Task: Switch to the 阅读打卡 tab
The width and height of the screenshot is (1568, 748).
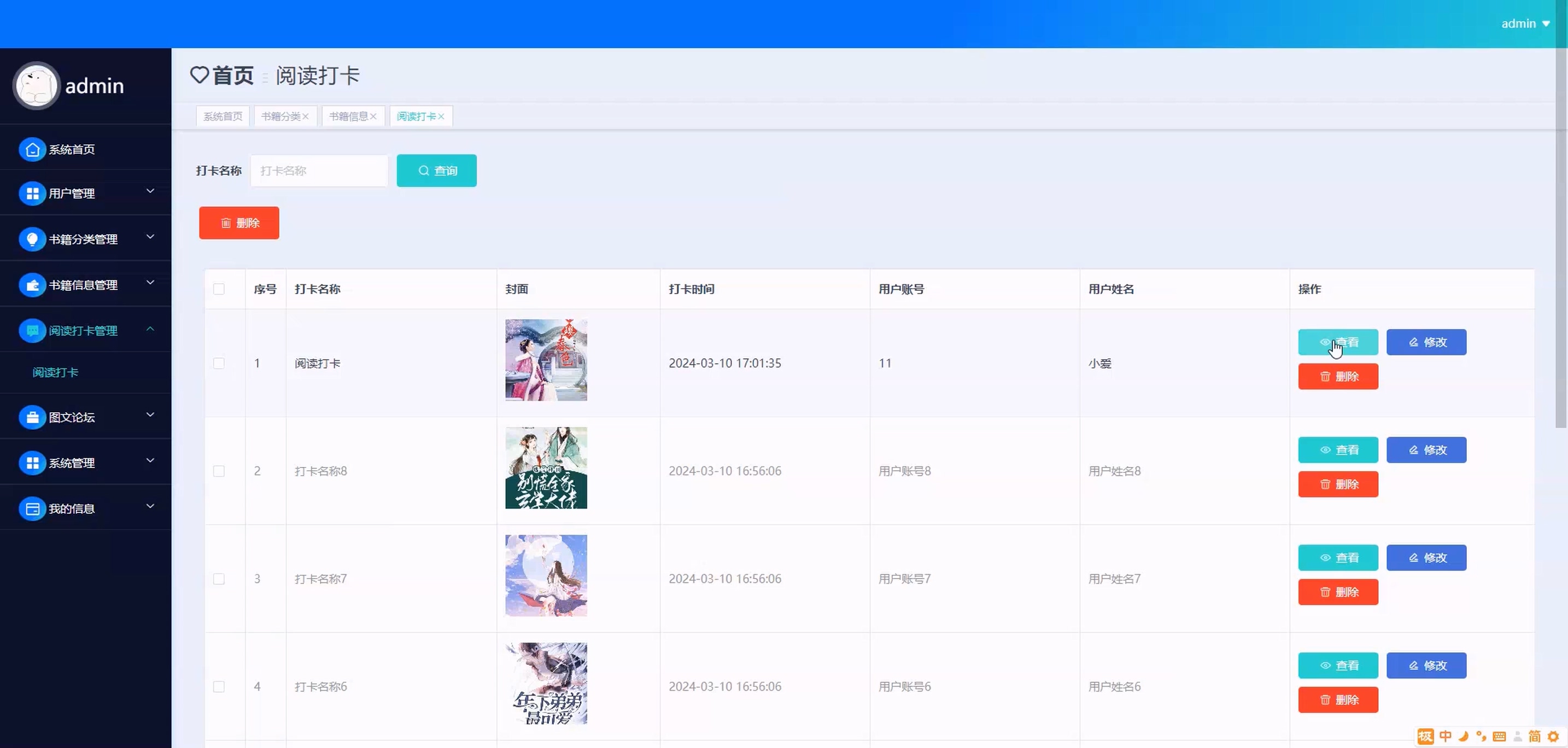Action: [x=417, y=116]
